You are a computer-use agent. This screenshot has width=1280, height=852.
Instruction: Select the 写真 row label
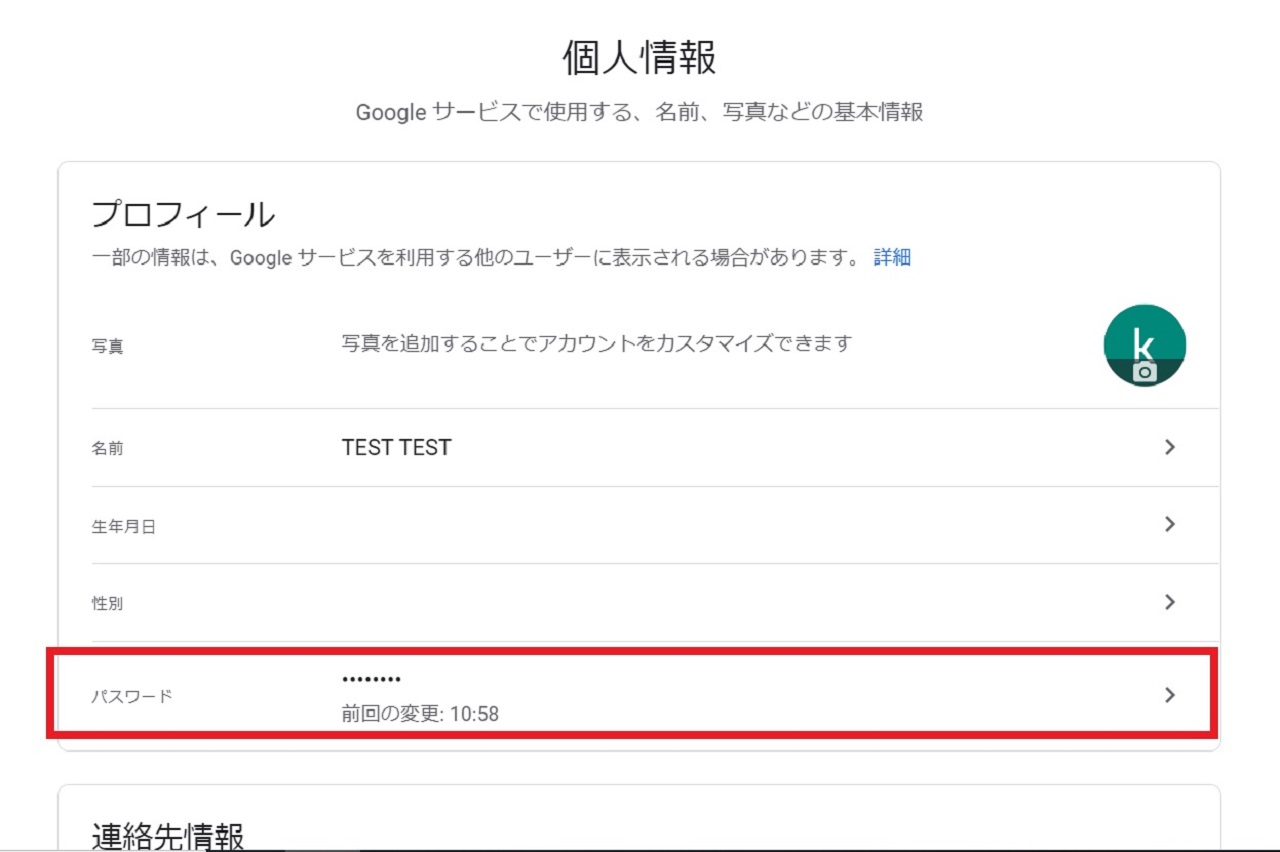(x=108, y=349)
